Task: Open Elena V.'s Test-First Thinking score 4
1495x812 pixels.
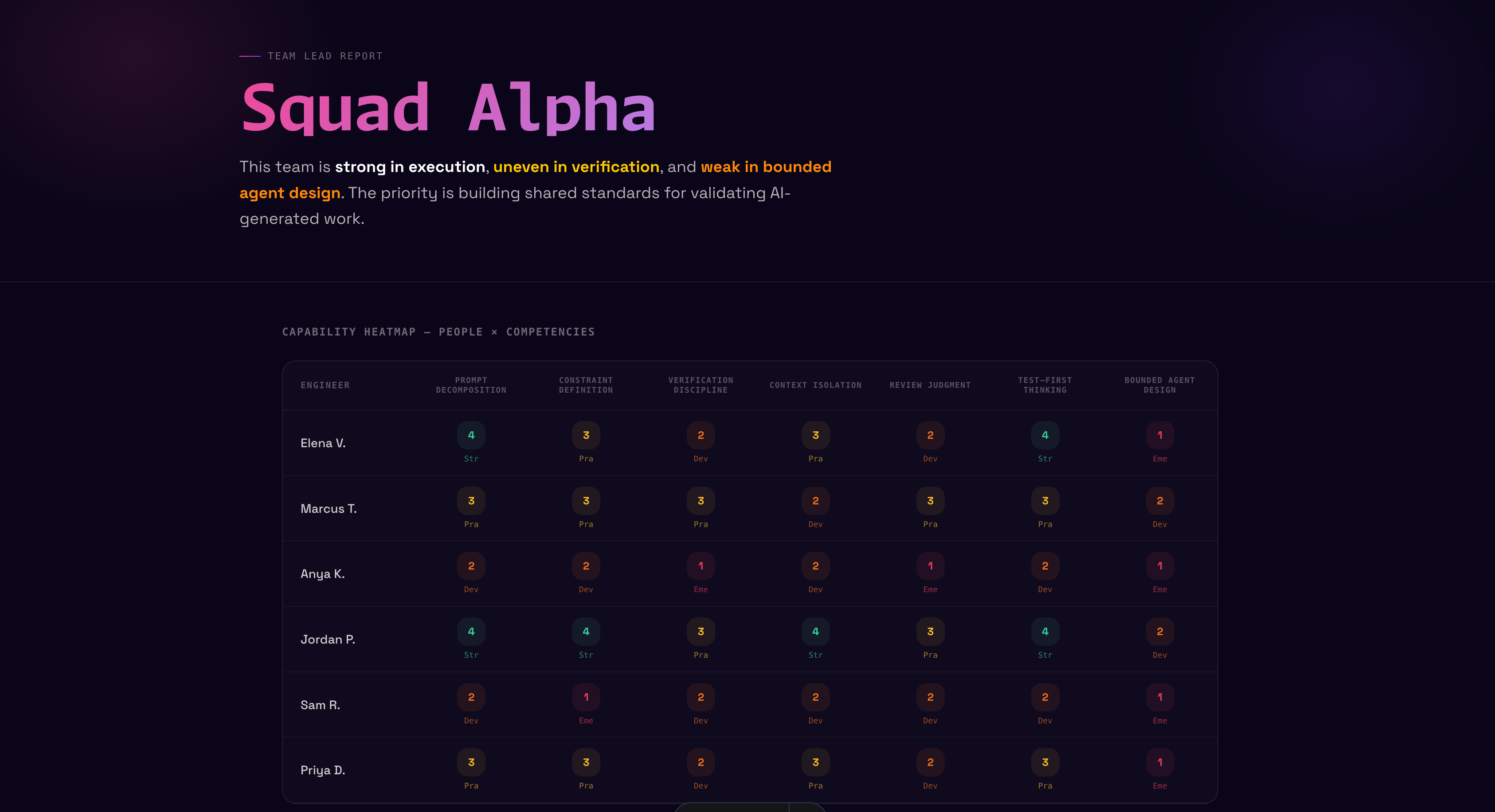Action: (x=1045, y=435)
